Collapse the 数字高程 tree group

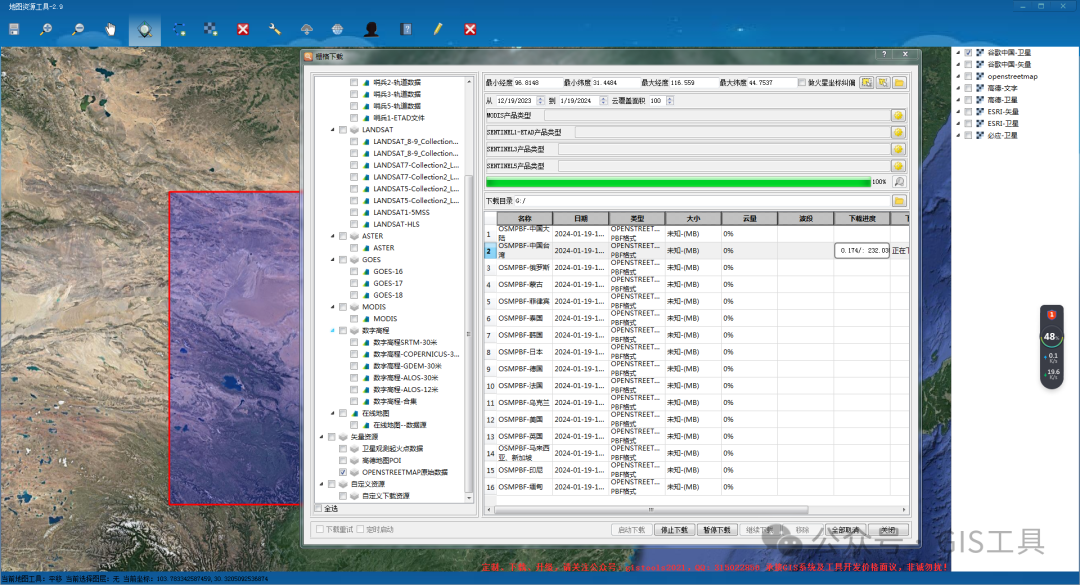pyautogui.click(x=333, y=331)
